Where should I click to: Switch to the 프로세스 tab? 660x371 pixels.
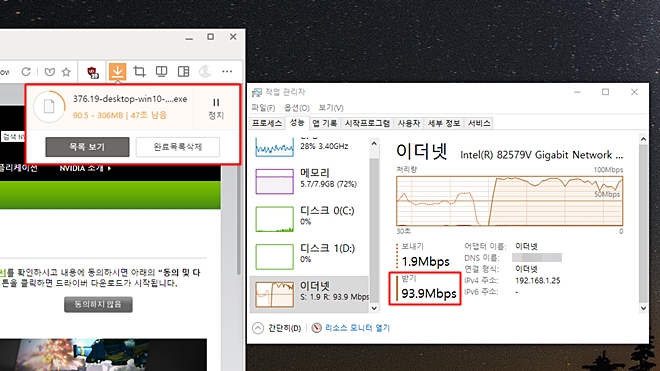click(x=267, y=123)
